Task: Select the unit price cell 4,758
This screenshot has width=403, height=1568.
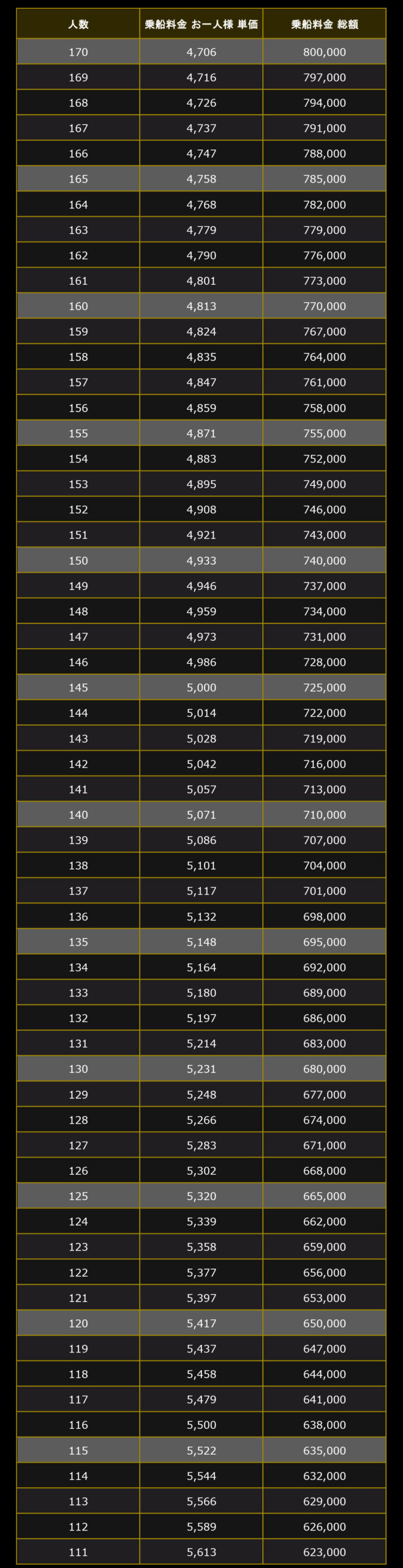Action: (201, 179)
